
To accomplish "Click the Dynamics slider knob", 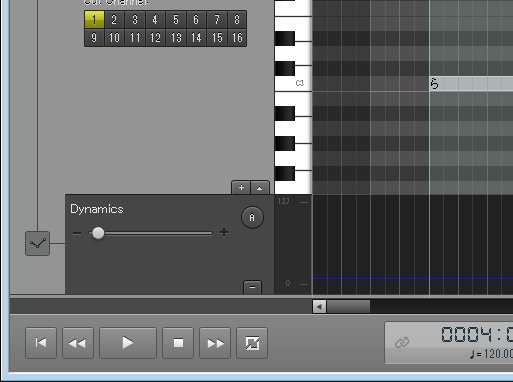I will [x=98, y=233].
